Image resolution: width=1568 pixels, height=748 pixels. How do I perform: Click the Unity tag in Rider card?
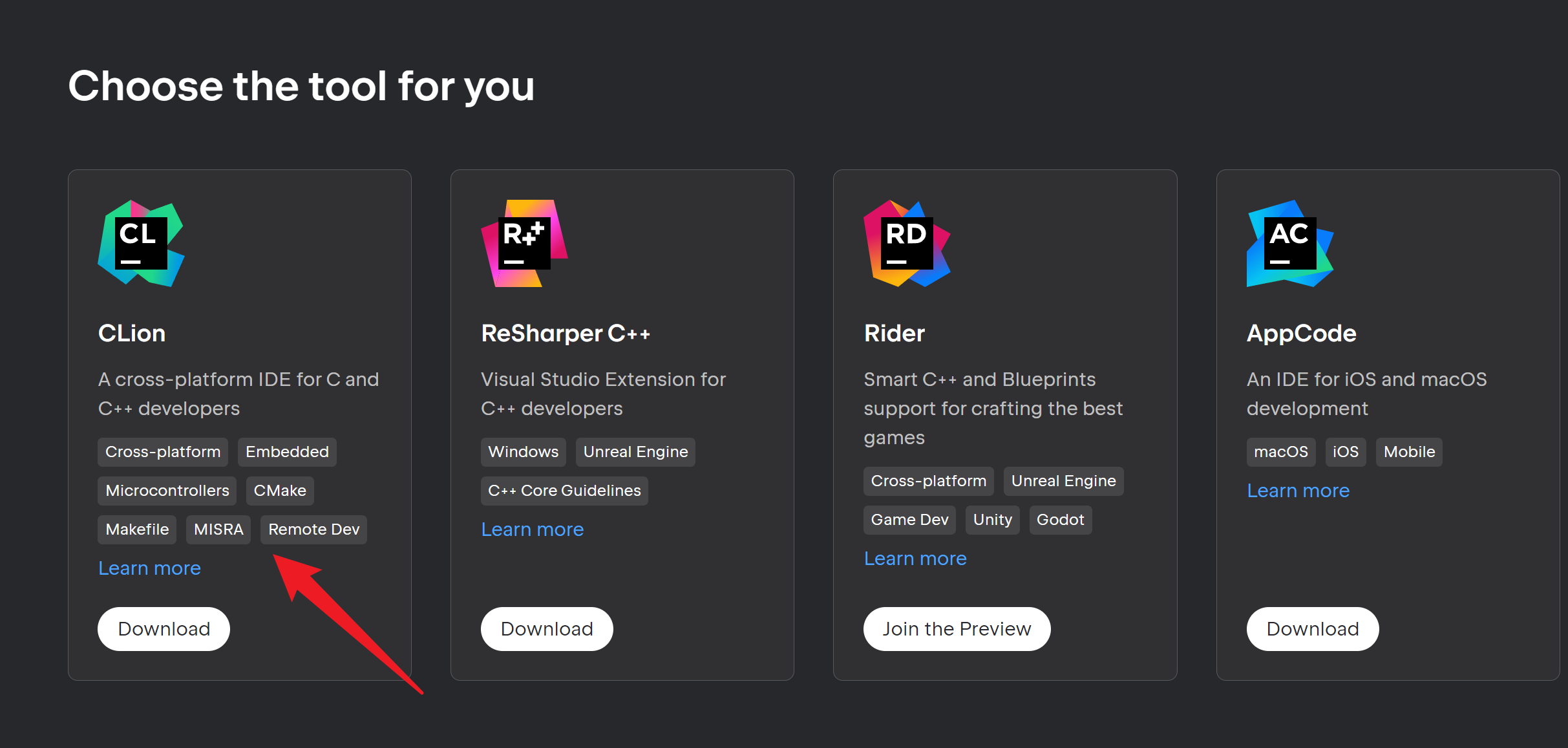[x=992, y=520]
